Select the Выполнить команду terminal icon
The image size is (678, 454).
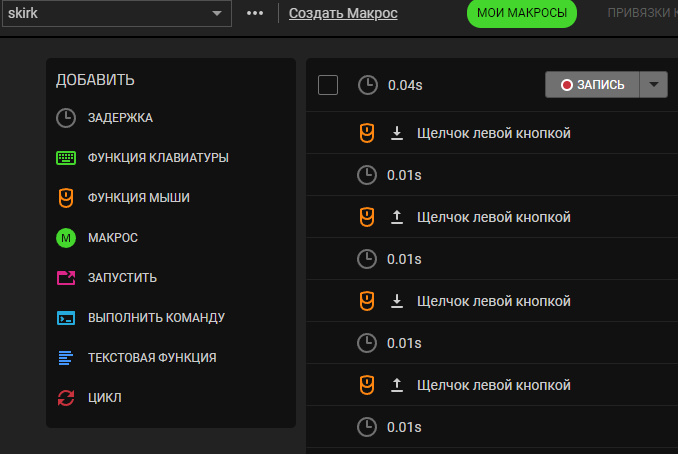click(x=66, y=318)
